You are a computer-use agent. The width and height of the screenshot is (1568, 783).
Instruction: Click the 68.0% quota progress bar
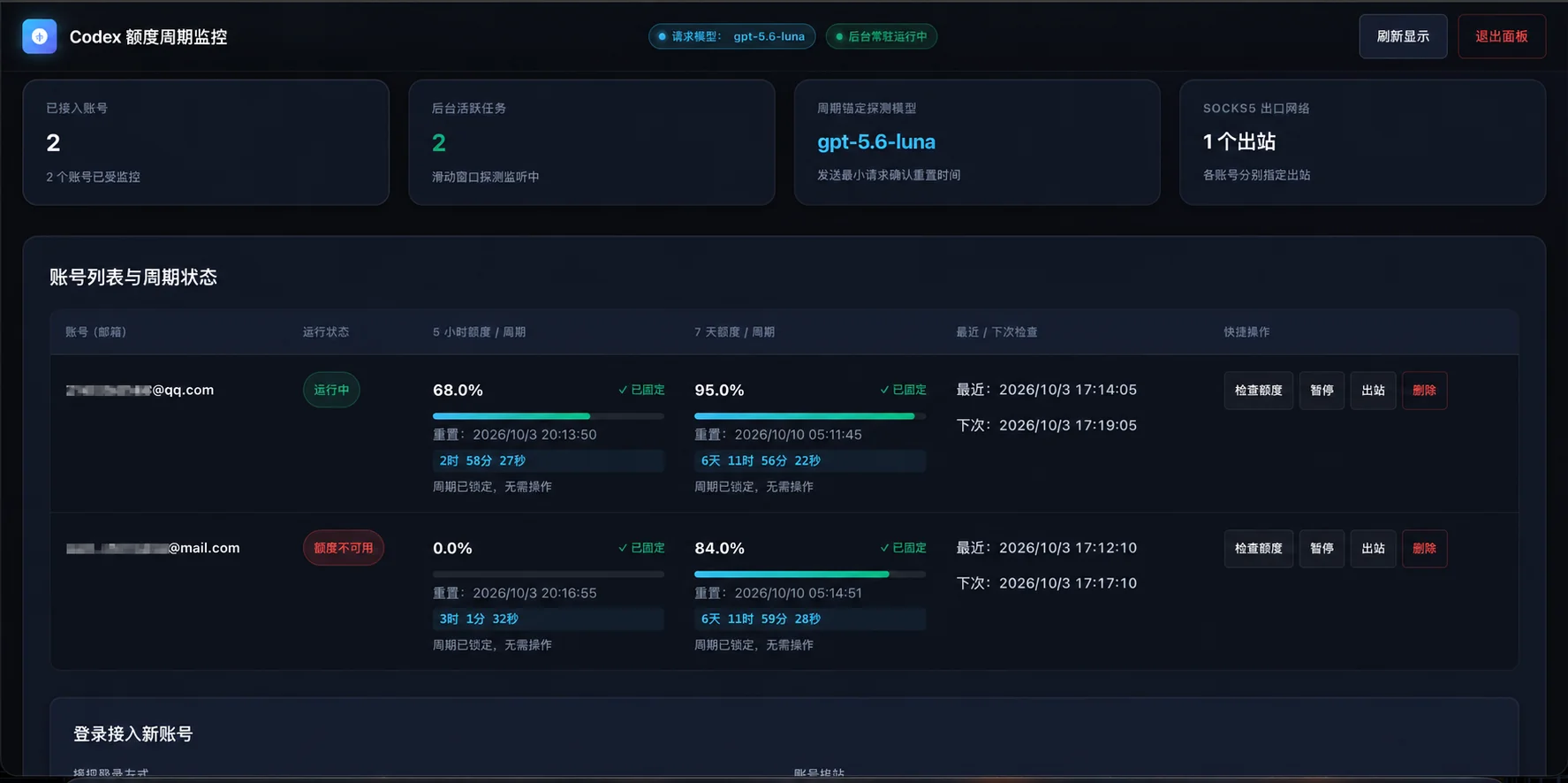coord(549,415)
